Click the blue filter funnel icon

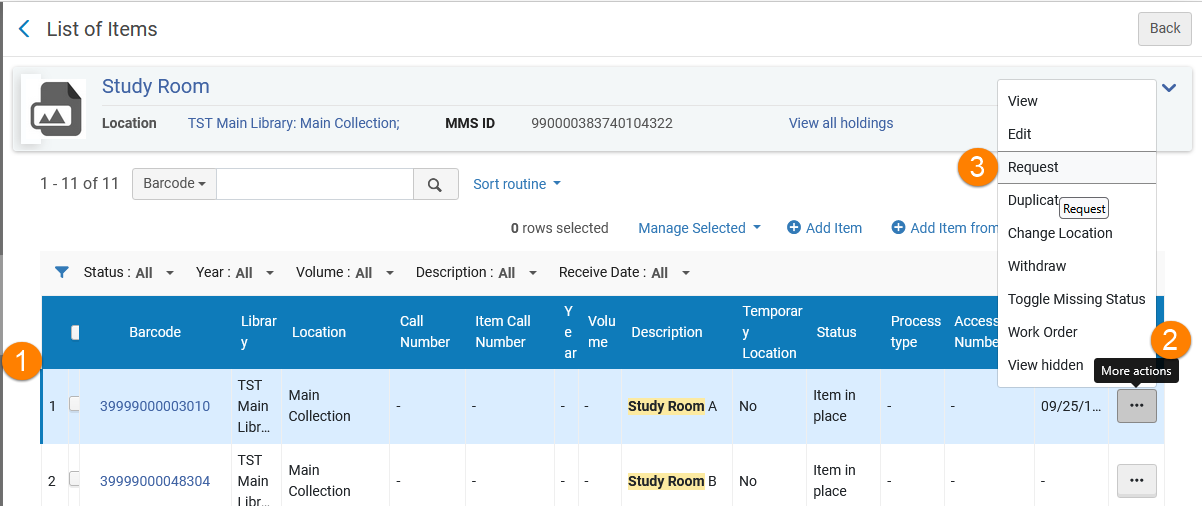(x=62, y=272)
